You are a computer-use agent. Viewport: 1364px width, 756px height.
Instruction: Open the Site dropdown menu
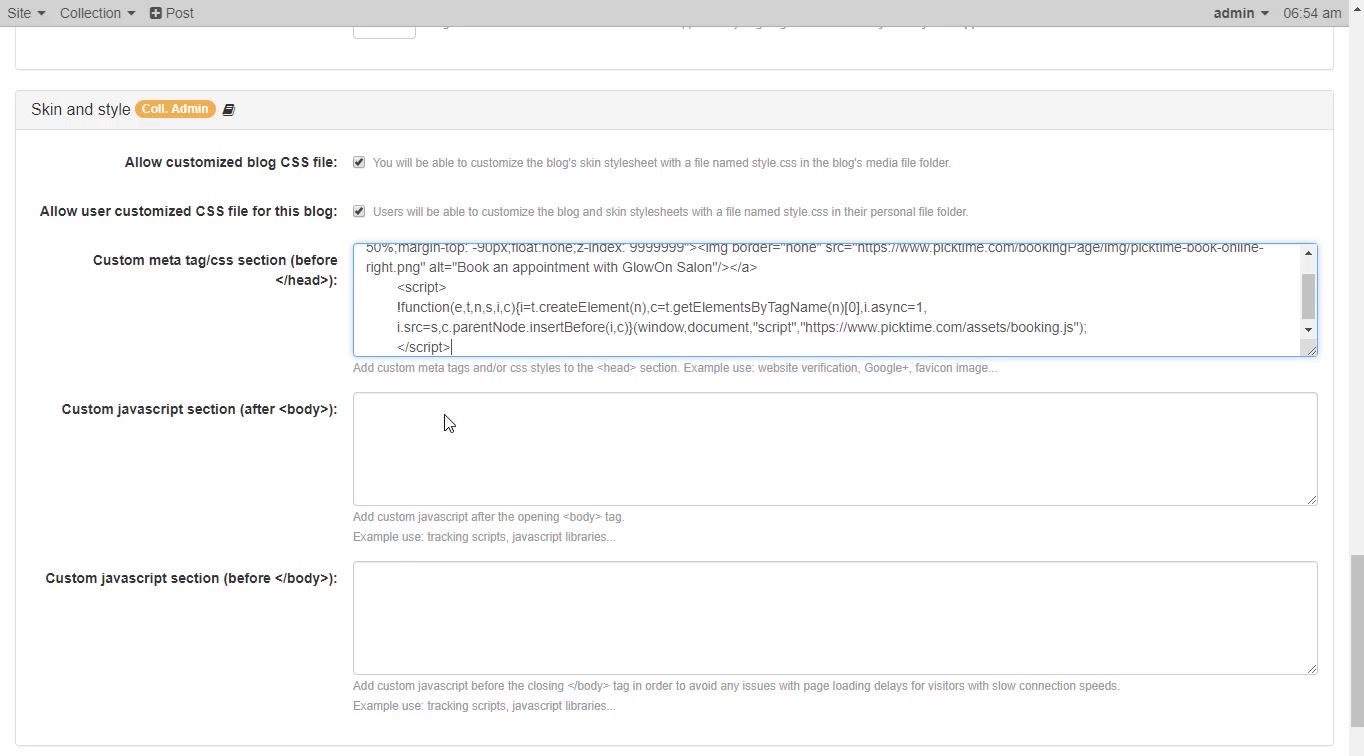[26, 13]
